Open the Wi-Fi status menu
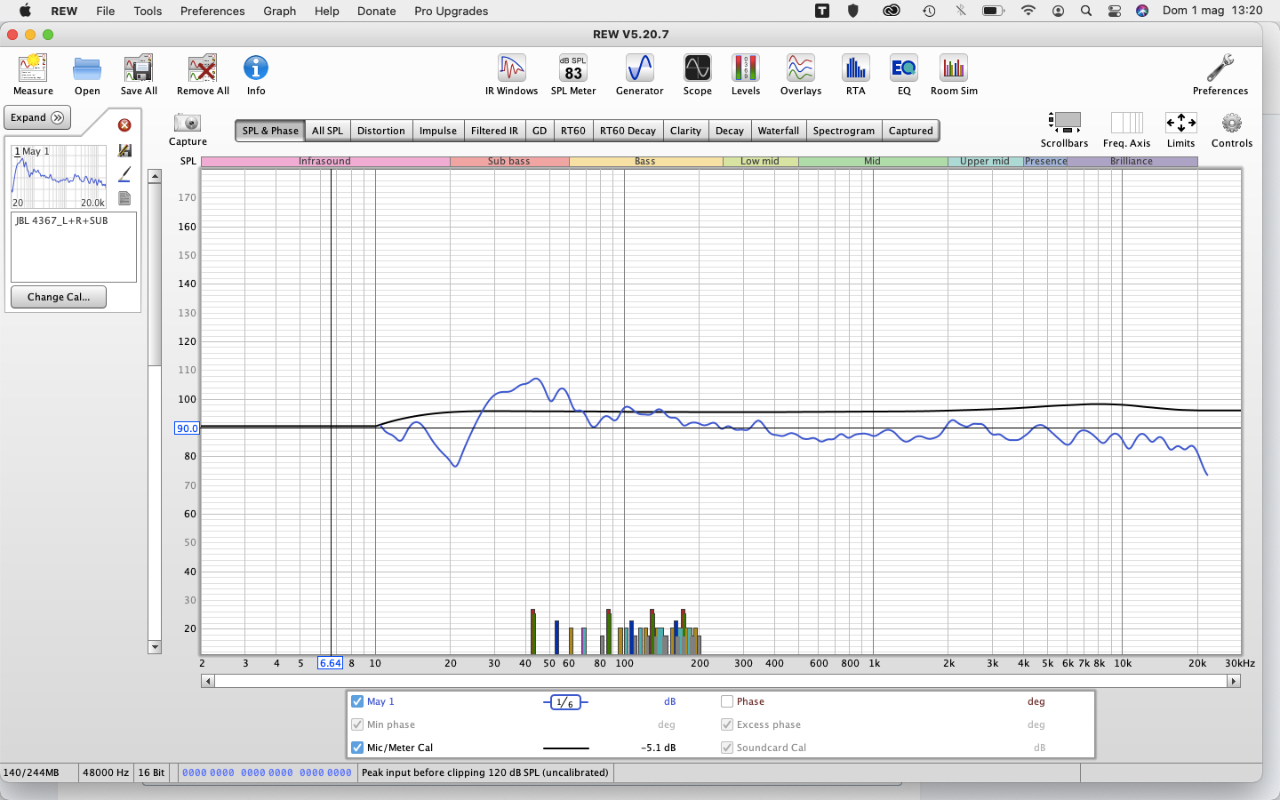The height and width of the screenshot is (800, 1280). (1028, 11)
